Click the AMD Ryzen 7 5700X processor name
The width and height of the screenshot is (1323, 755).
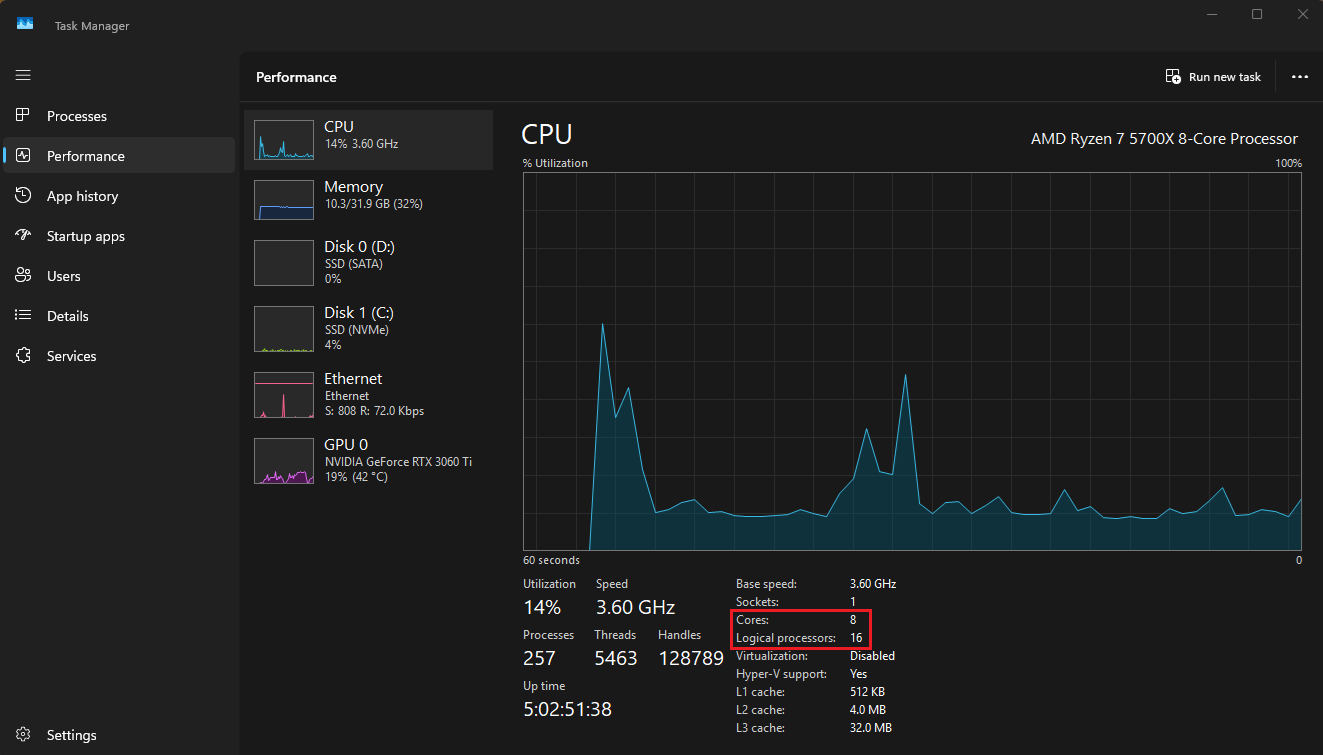[1164, 139]
